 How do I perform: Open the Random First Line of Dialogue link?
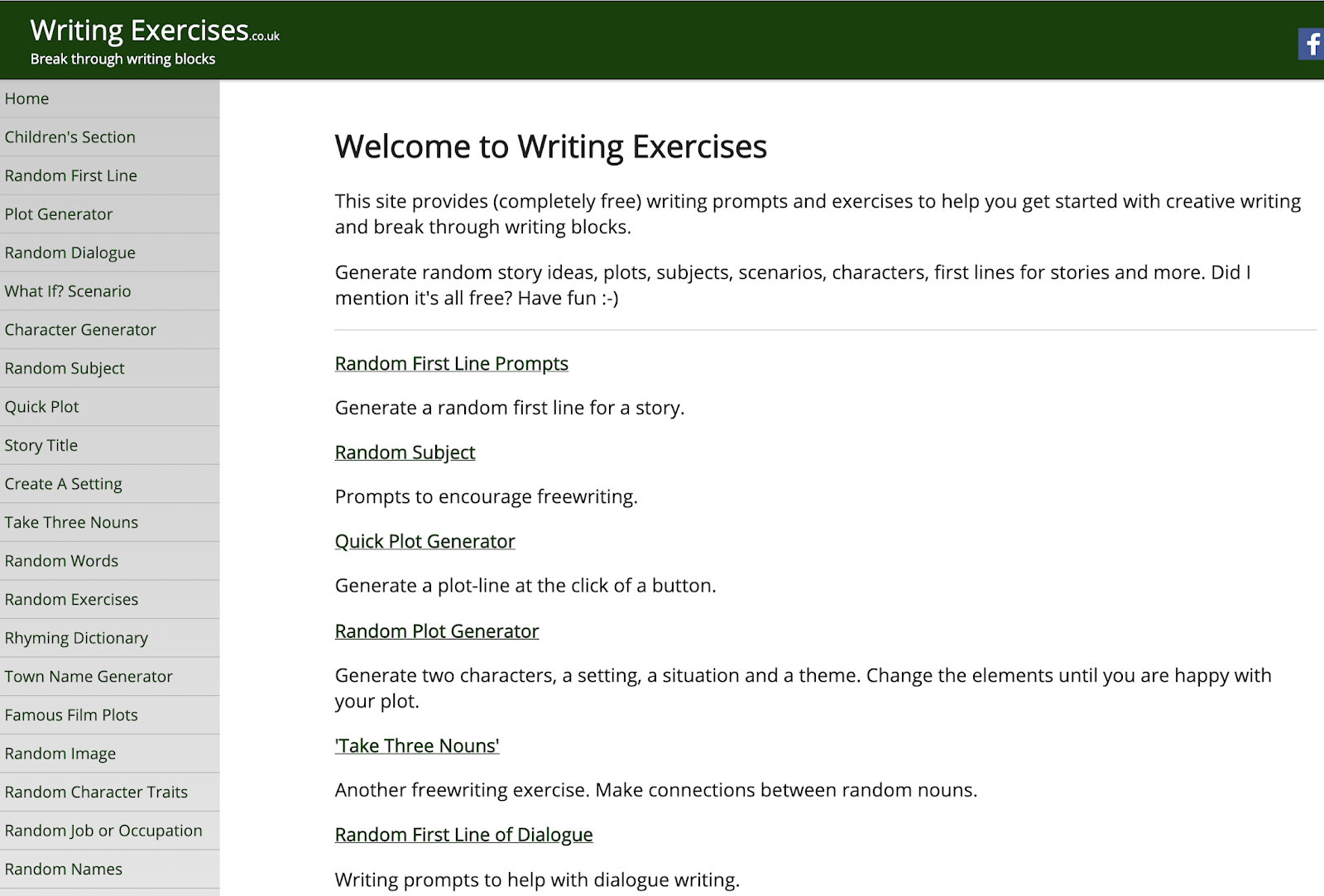(463, 835)
